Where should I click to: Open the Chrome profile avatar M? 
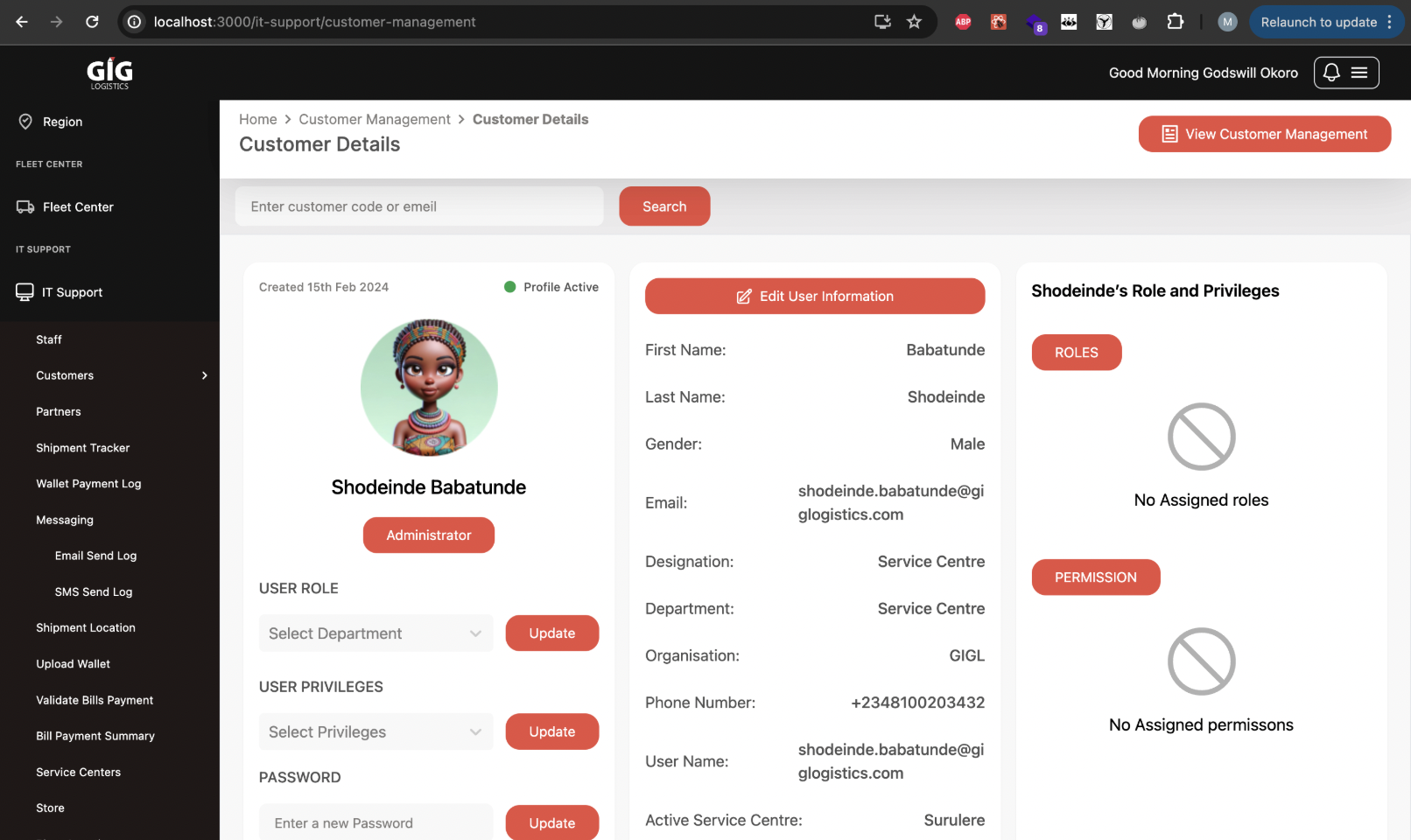click(x=1227, y=22)
